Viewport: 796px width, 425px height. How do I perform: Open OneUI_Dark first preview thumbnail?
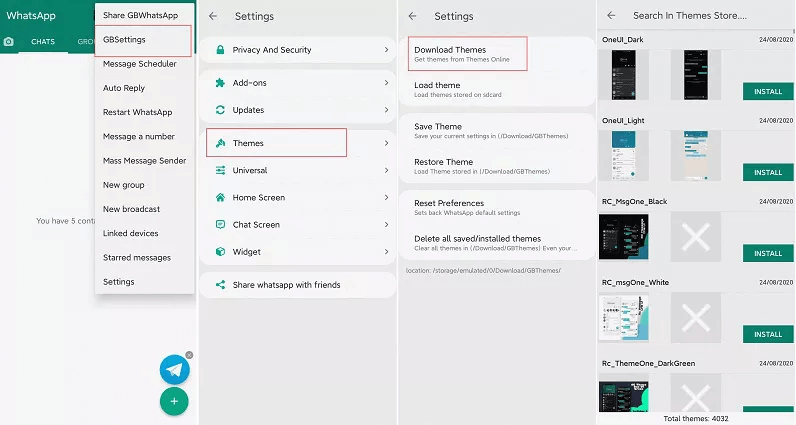click(x=623, y=75)
